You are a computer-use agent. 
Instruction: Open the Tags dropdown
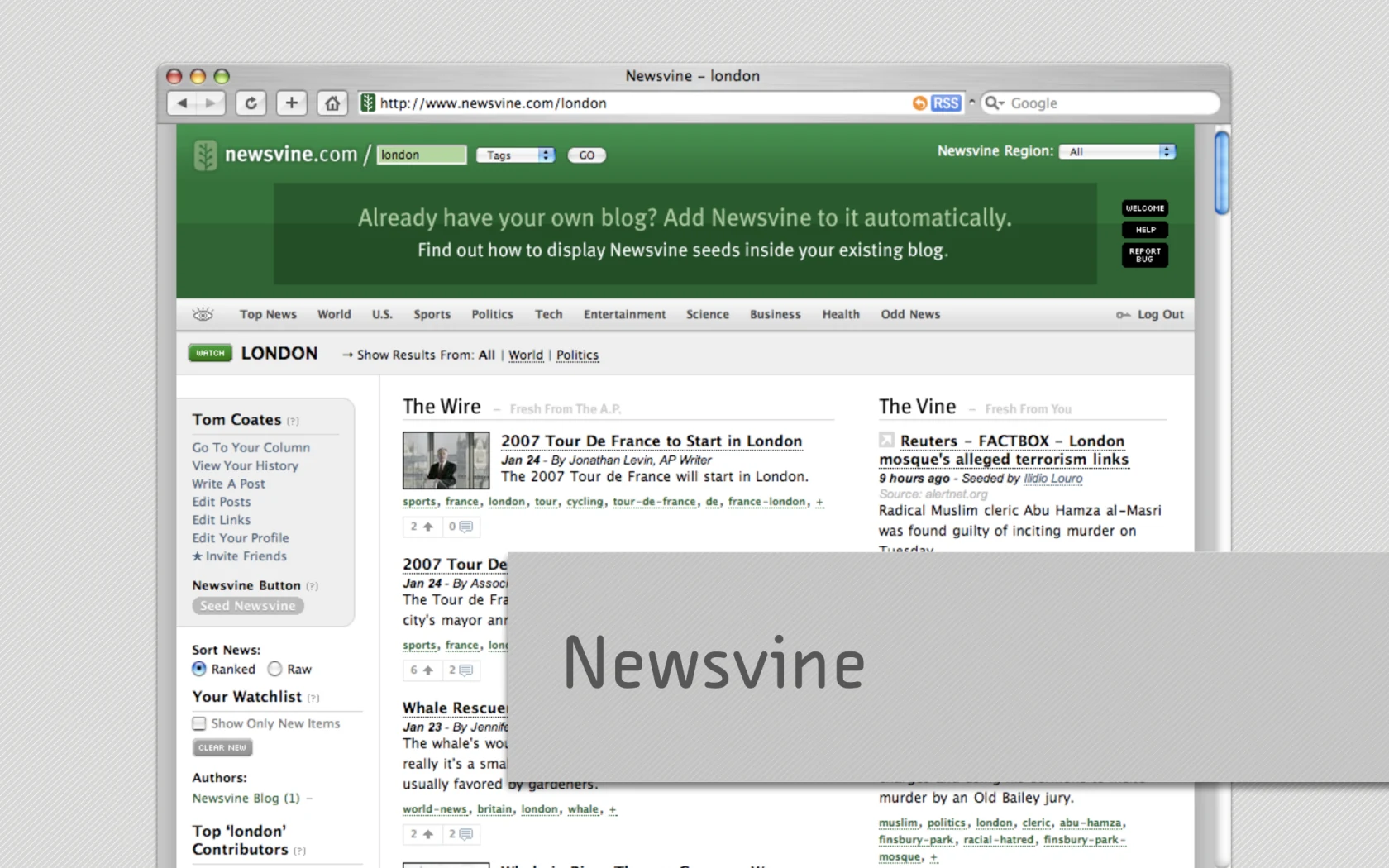tap(515, 155)
